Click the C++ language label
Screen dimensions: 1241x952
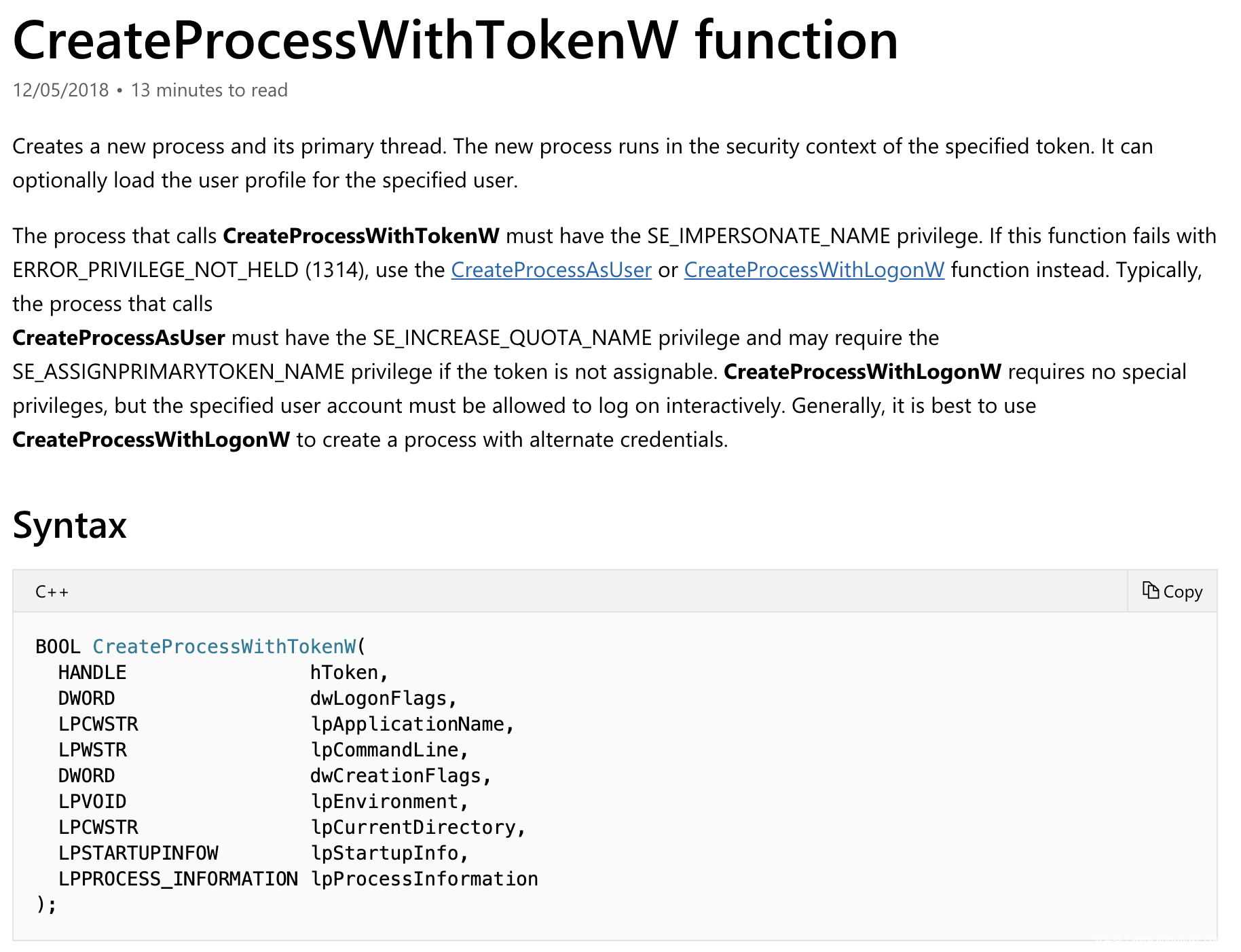(x=52, y=592)
